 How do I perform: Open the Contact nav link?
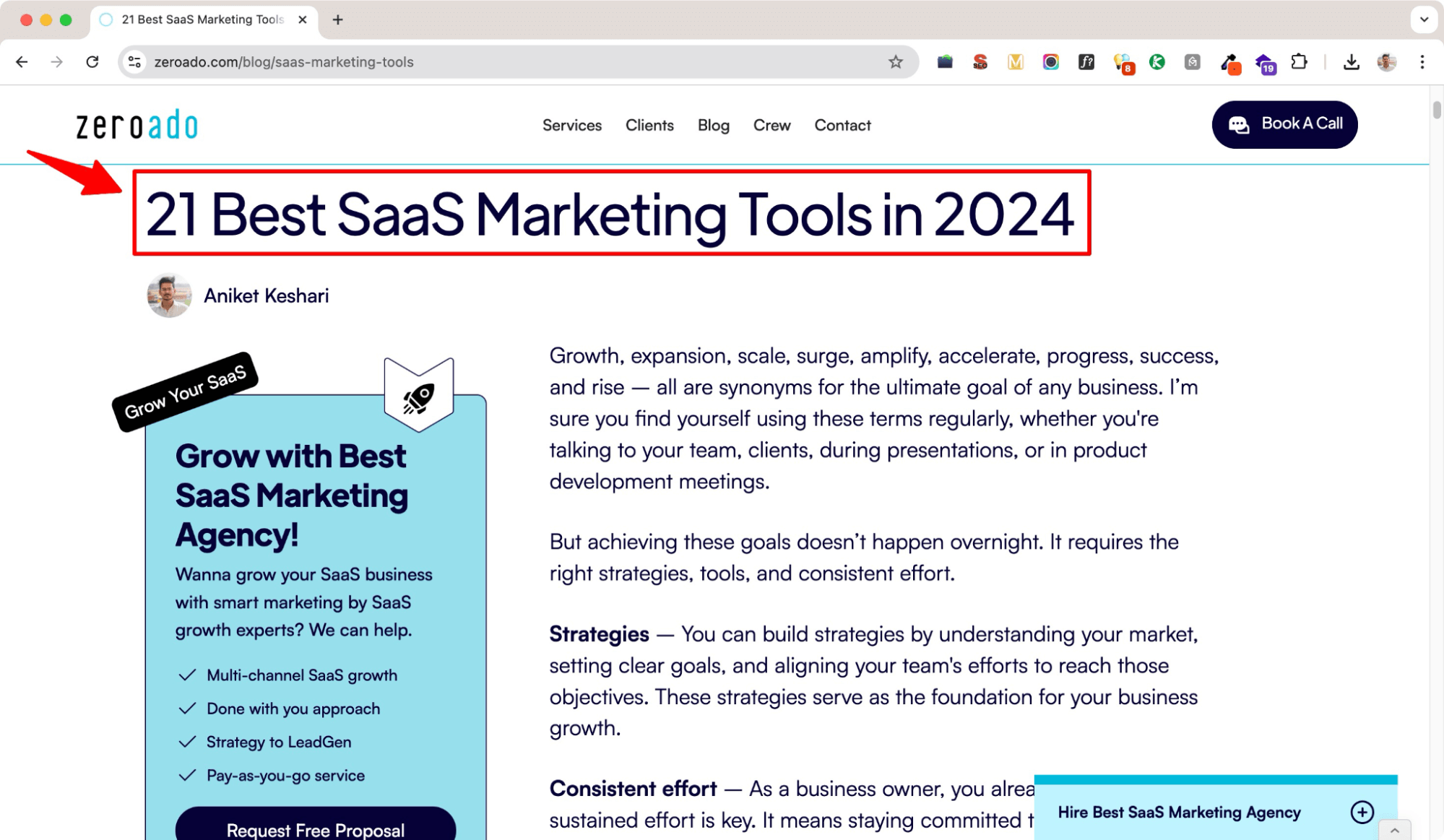pyautogui.click(x=842, y=125)
